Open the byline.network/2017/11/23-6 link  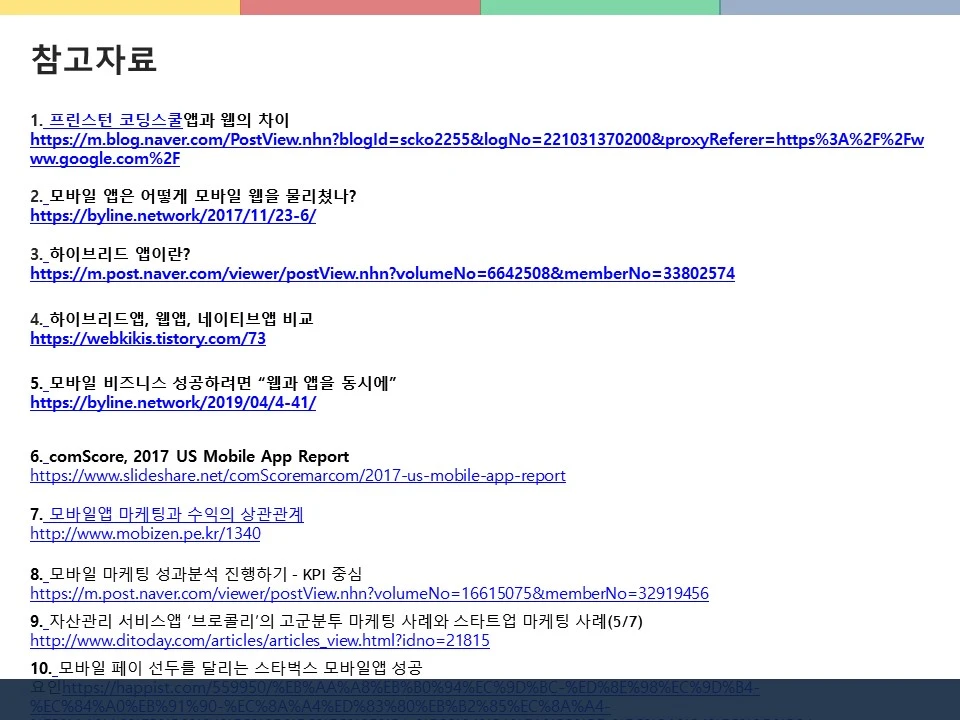(x=173, y=215)
